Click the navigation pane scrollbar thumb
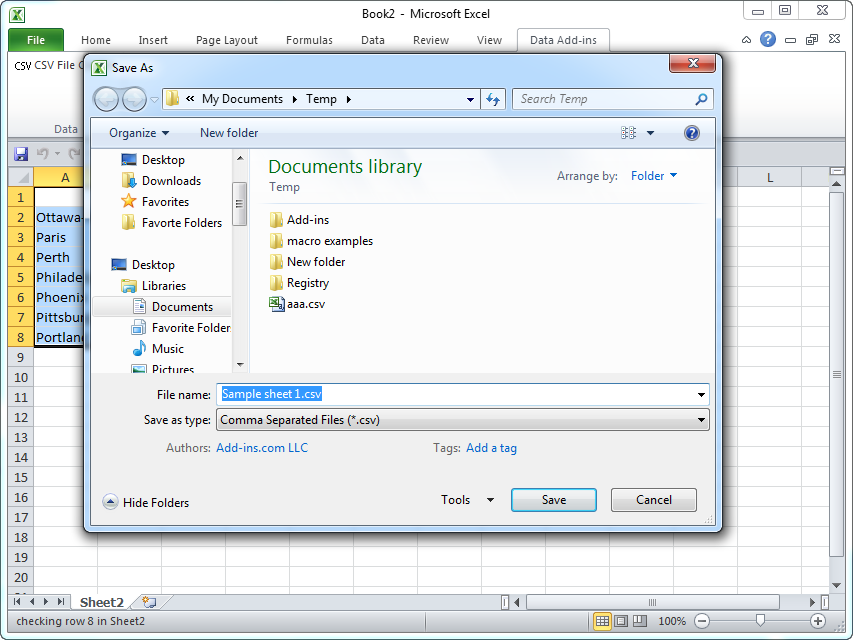Screen dimensions: 853x640 pyautogui.click(x=239, y=204)
